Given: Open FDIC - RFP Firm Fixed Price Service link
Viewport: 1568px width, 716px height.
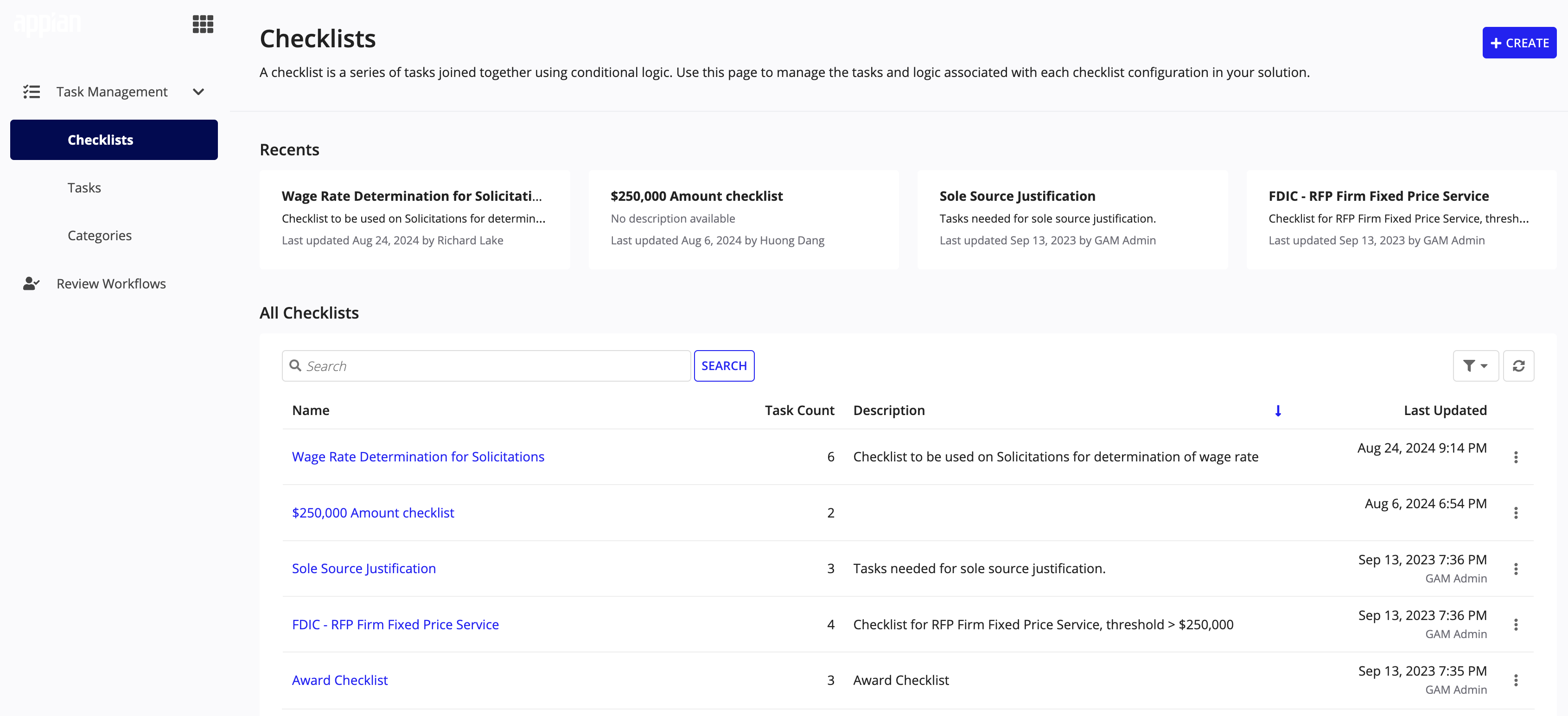Looking at the screenshot, I should pos(395,625).
